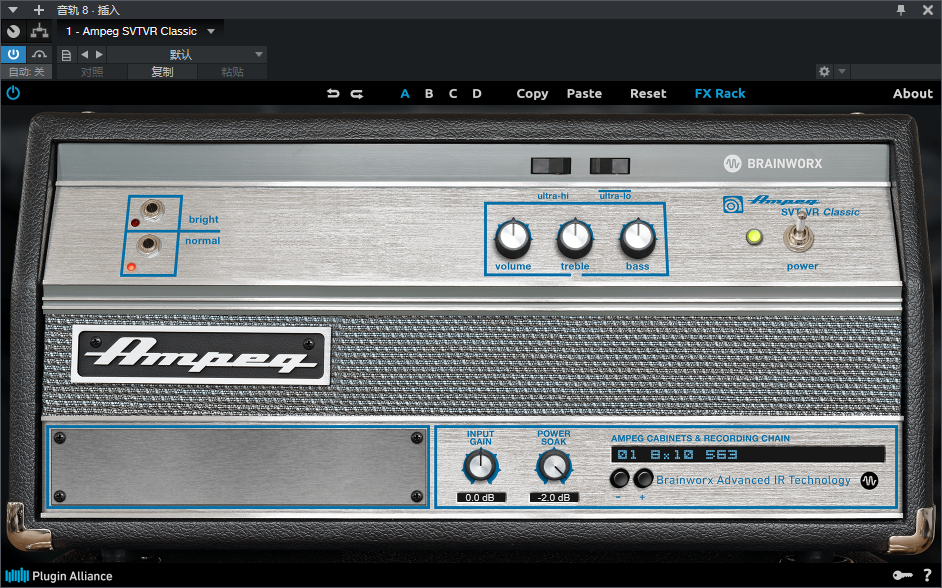This screenshot has height=588, width=942.
Task: Click the Copy button
Action: tap(532, 94)
